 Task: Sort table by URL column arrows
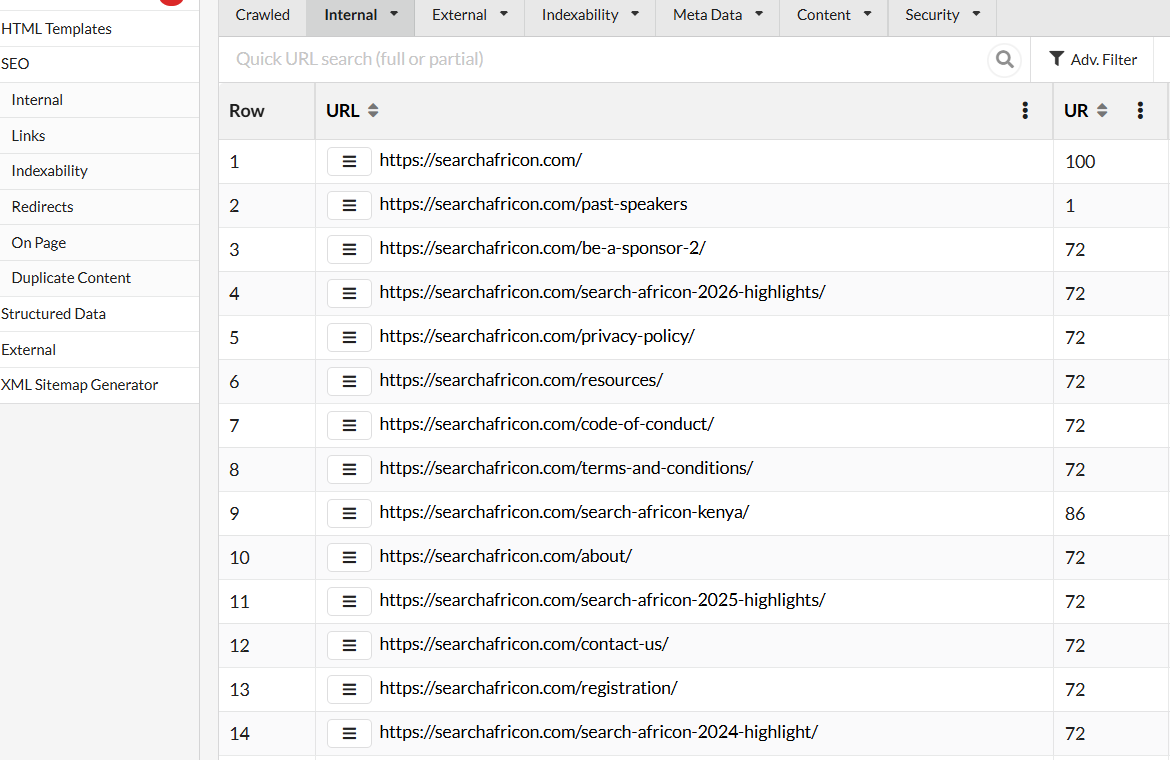[373, 110]
